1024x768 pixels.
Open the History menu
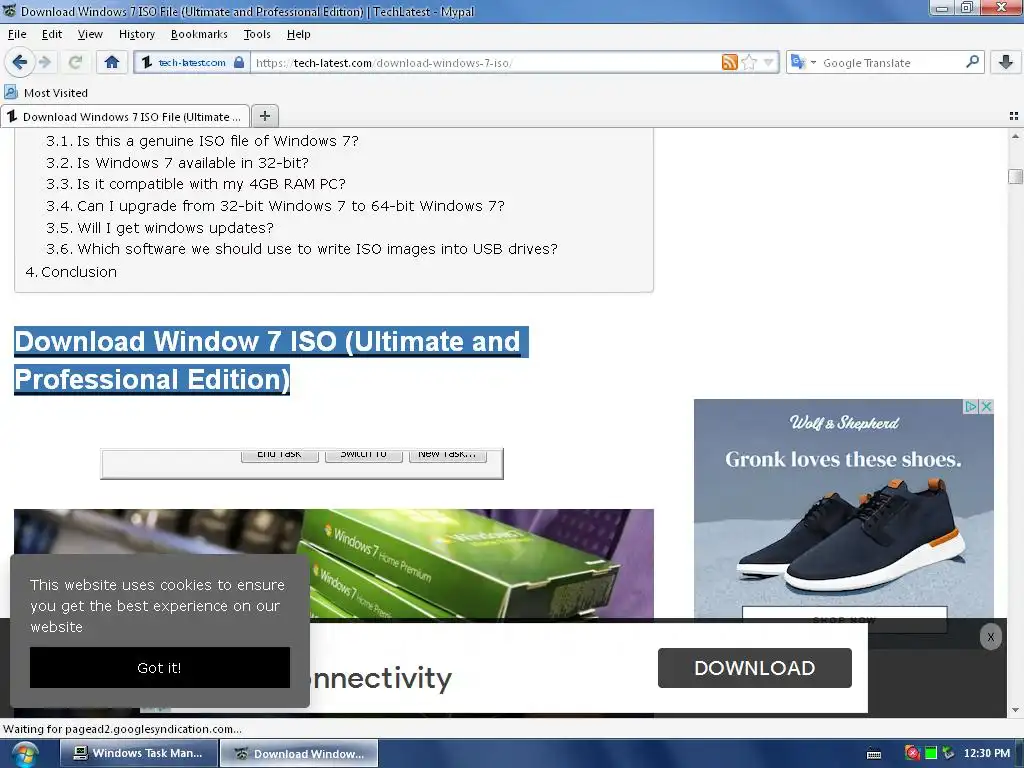coord(136,34)
